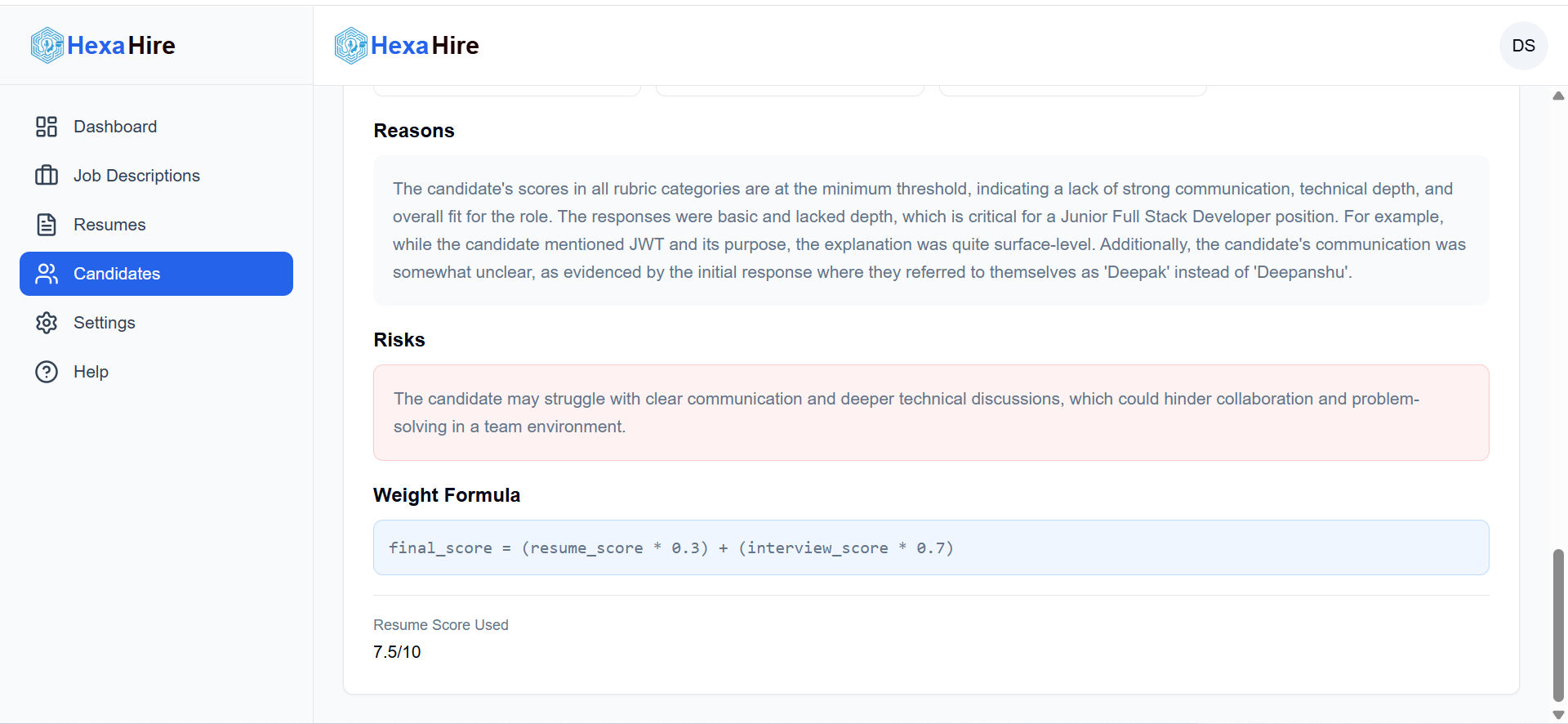Click inside the Risks warning box
1568x724 pixels.
click(x=931, y=413)
